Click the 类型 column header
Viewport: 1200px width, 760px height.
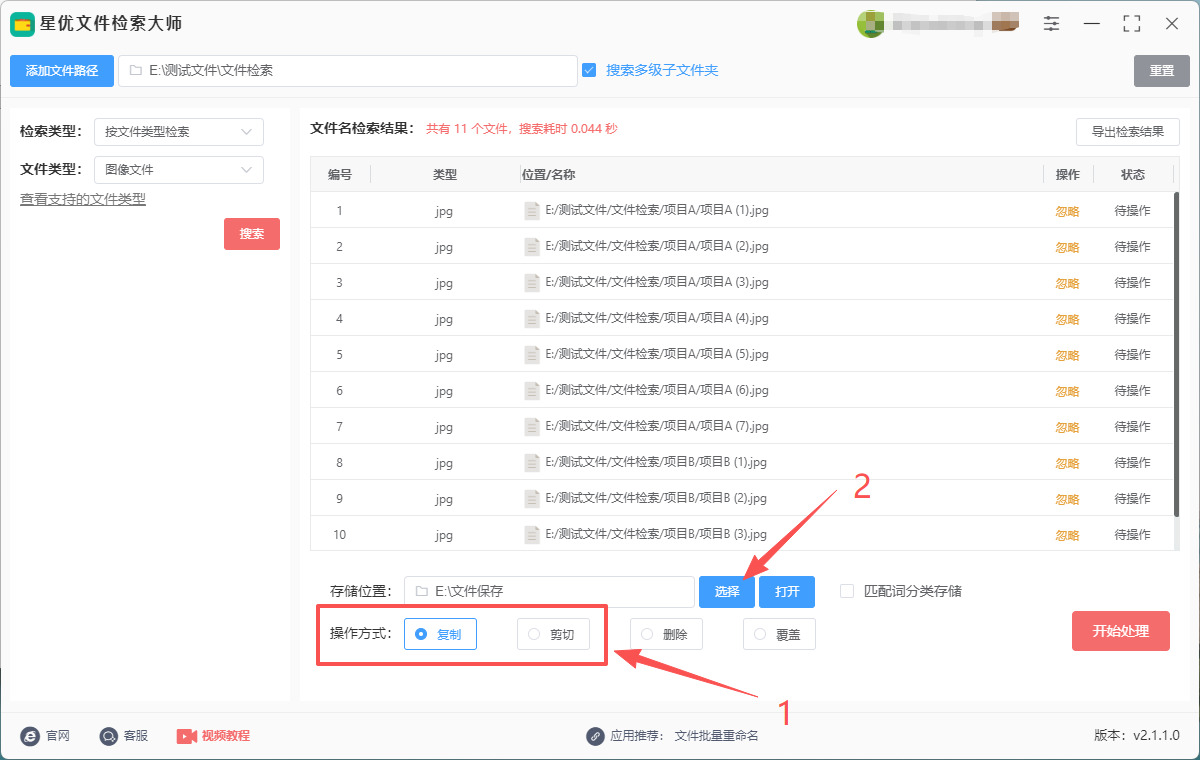[x=445, y=175]
